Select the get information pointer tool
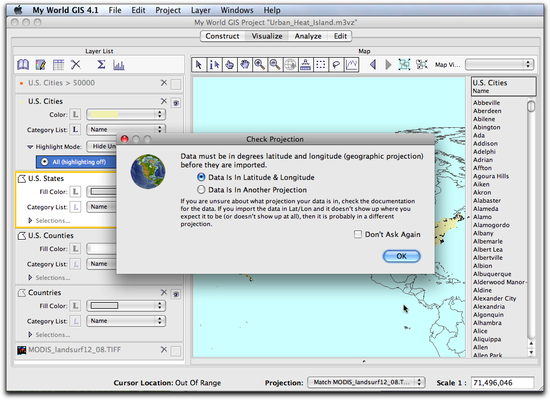The height and width of the screenshot is (400, 550). point(214,65)
